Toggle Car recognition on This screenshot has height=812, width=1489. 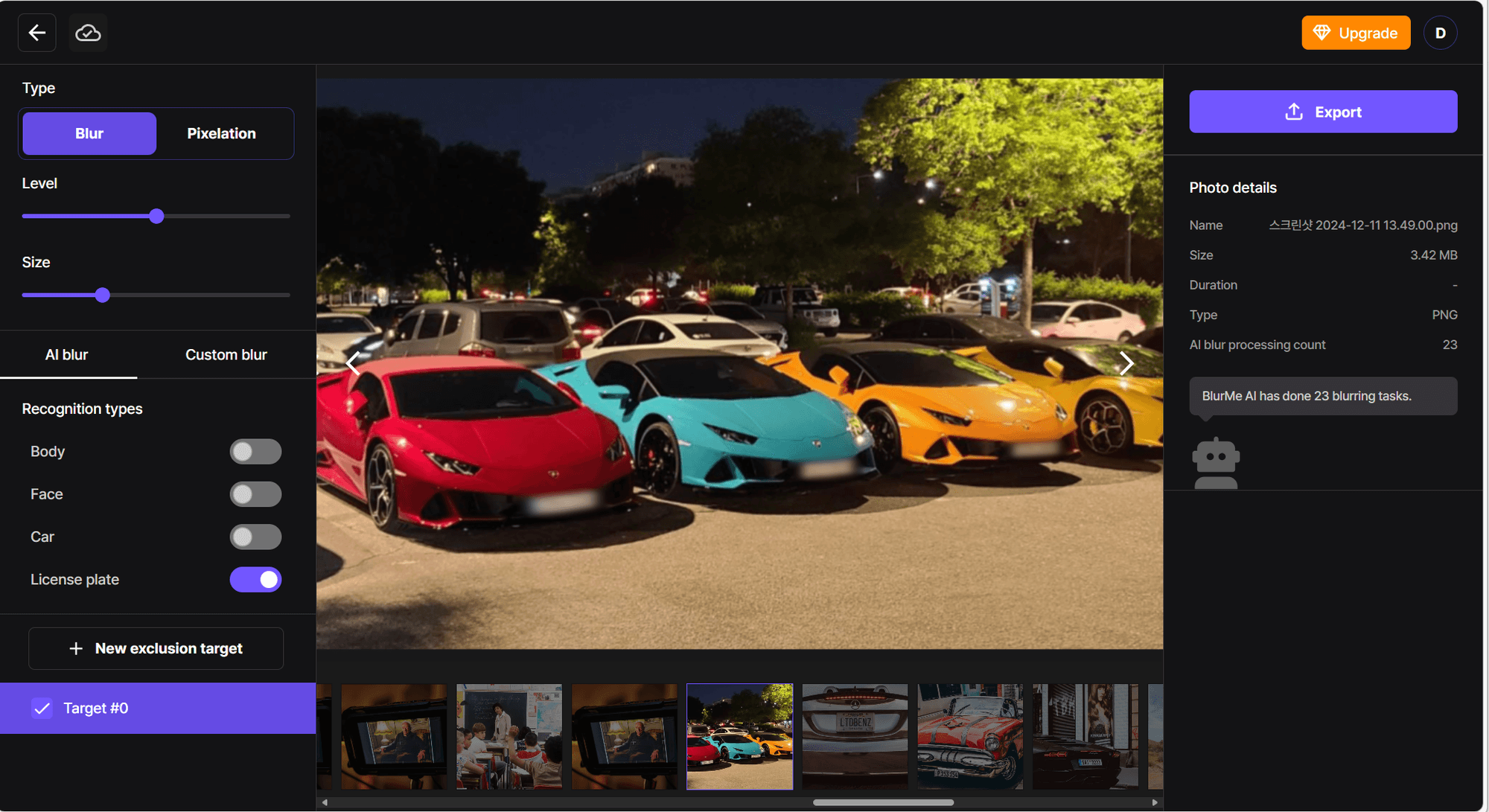(256, 537)
